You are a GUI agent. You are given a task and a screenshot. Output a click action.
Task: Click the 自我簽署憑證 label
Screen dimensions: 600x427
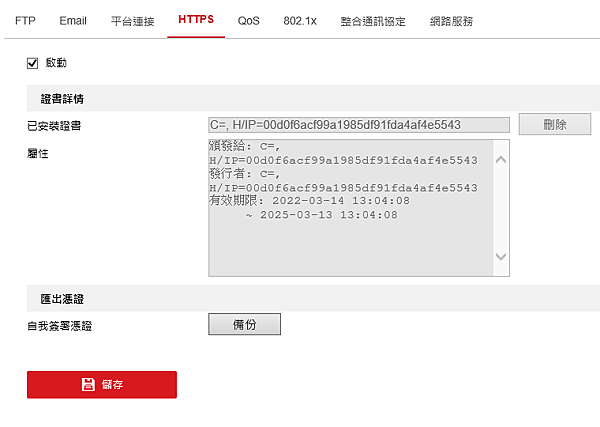click(x=60, y=326)
